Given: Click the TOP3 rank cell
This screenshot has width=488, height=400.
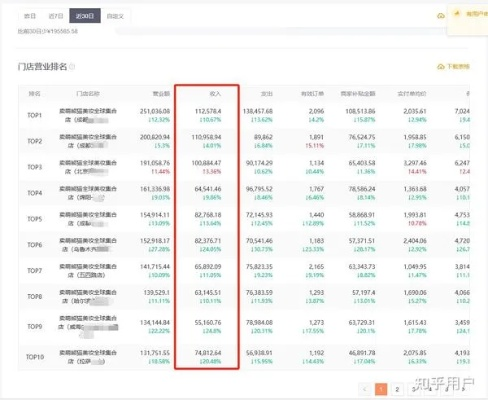Looking at the screenshot, I should (x=35, y=167).
